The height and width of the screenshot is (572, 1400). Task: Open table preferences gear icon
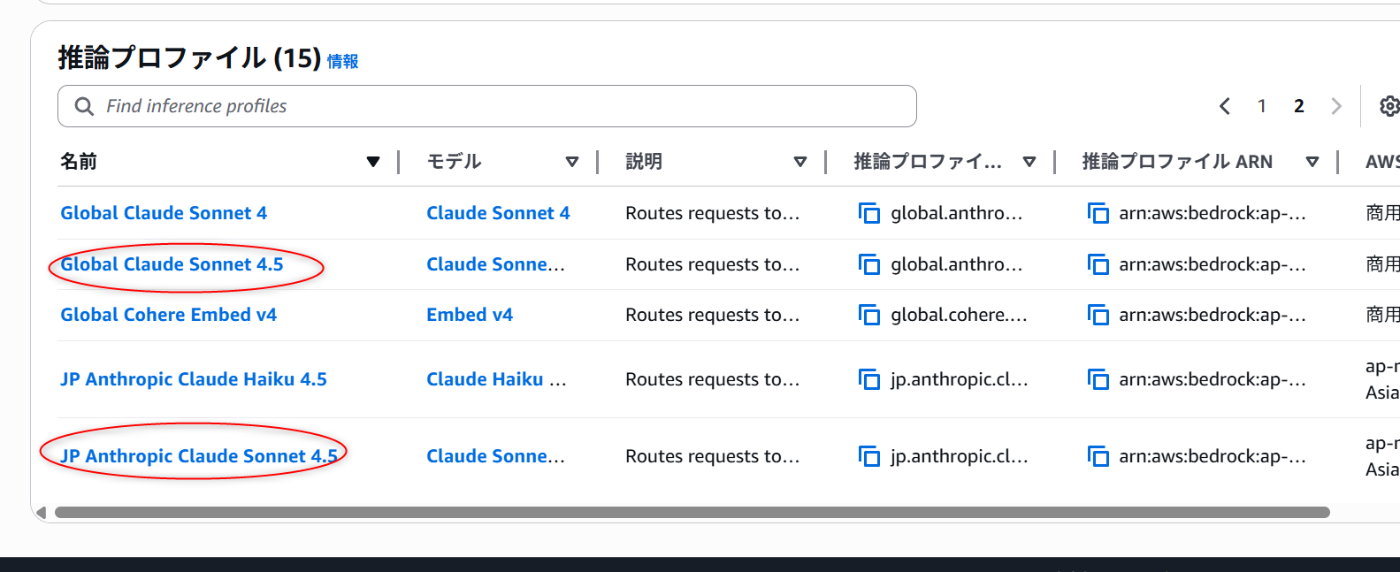1388,106
